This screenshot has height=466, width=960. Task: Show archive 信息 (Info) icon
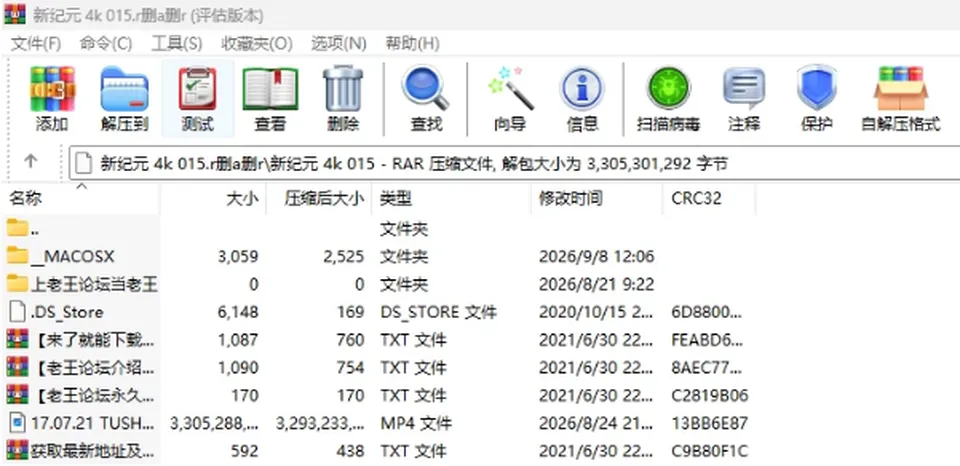tap(582, 99)
